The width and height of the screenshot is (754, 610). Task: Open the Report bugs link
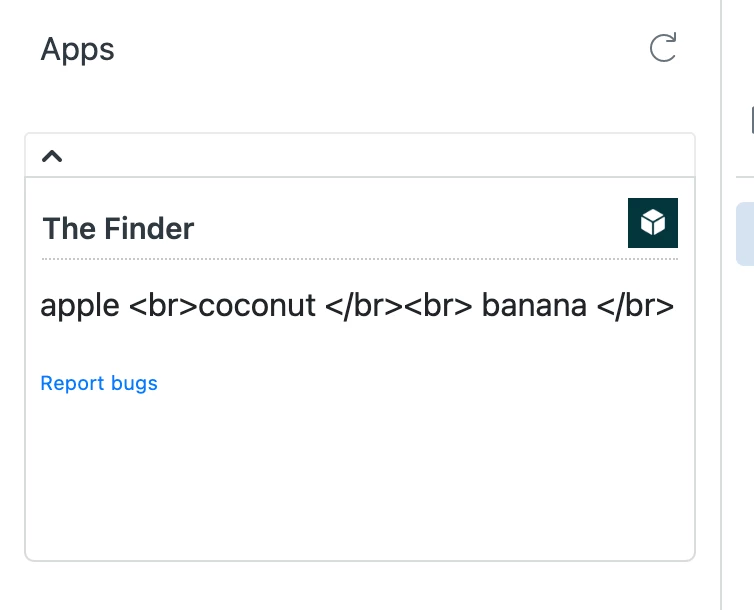click(x=99, y=383)
